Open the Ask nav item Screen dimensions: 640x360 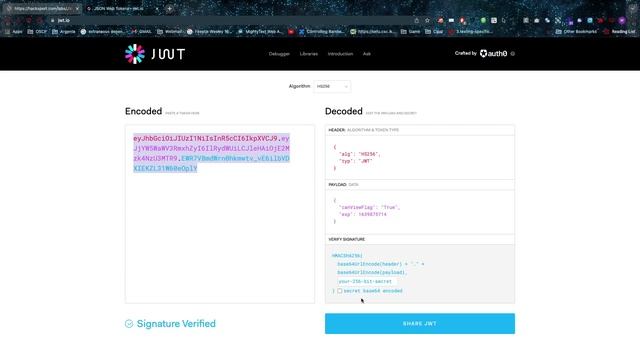point(367,54)
